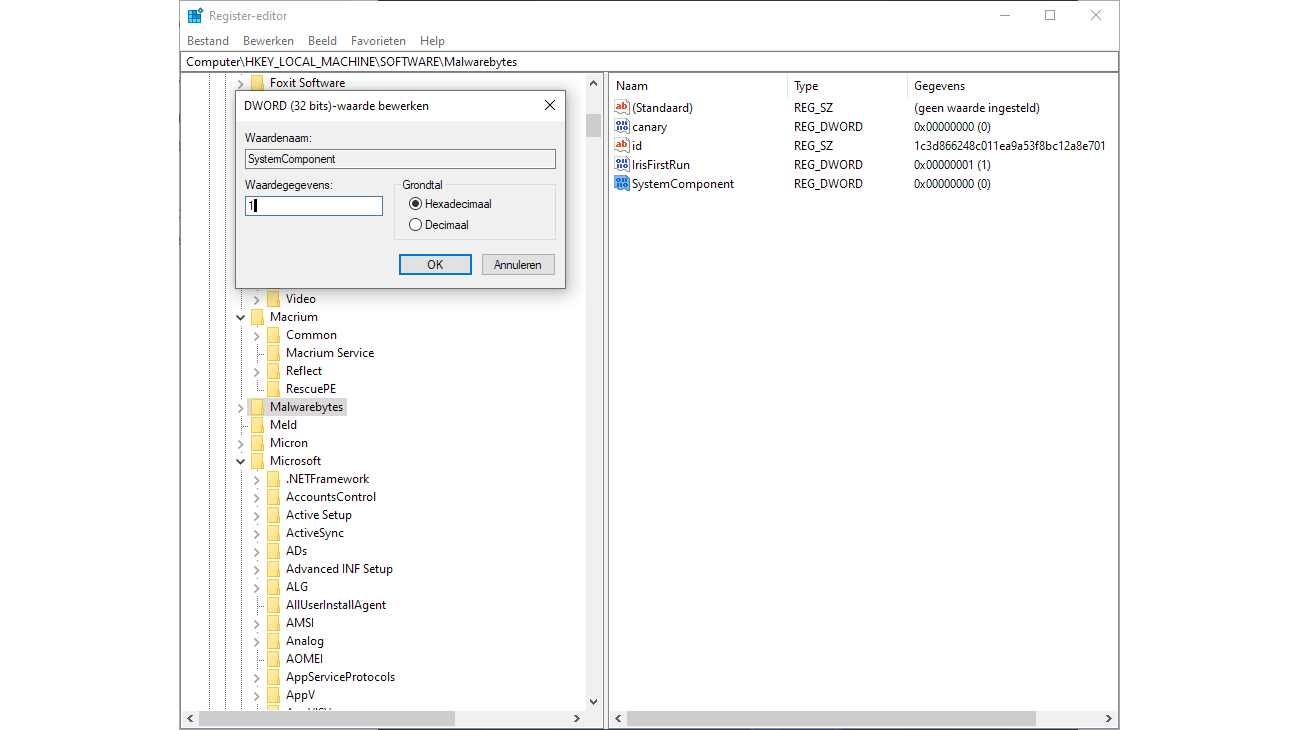Click the Macrium folder icon

pos(257,317)
